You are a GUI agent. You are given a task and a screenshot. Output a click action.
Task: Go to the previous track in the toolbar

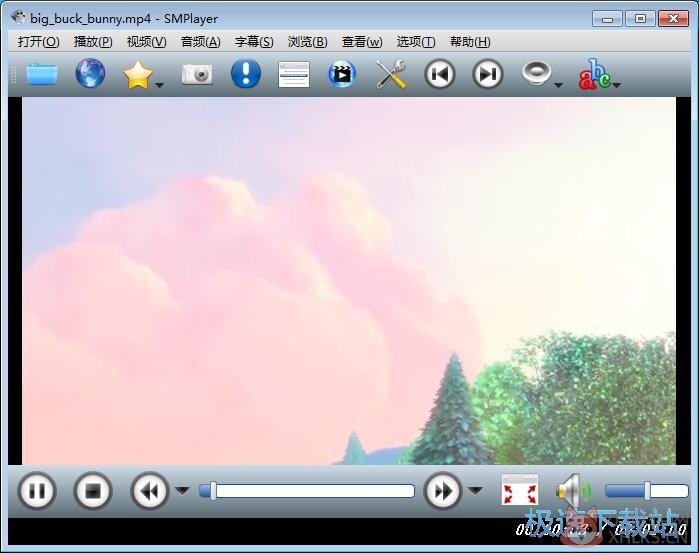point(440,74)
